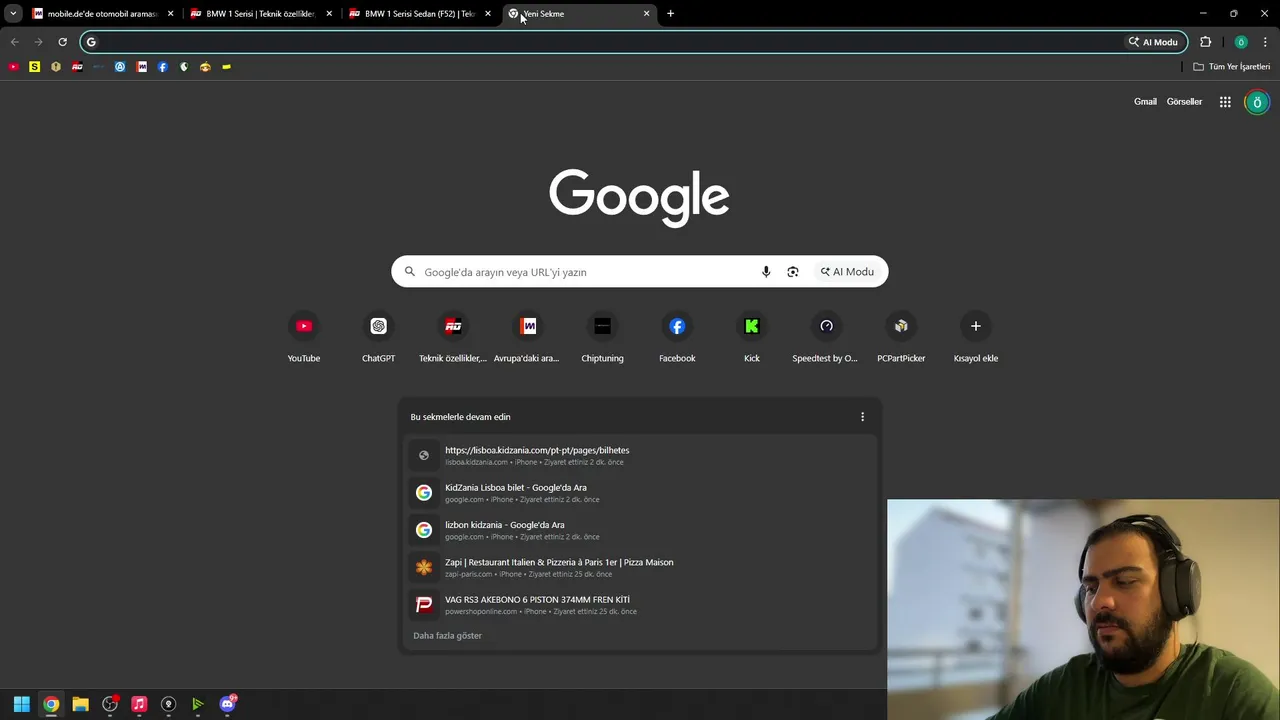Open the Gmail link
The image size is (1280, 720).
click(x=1145, y=102)
